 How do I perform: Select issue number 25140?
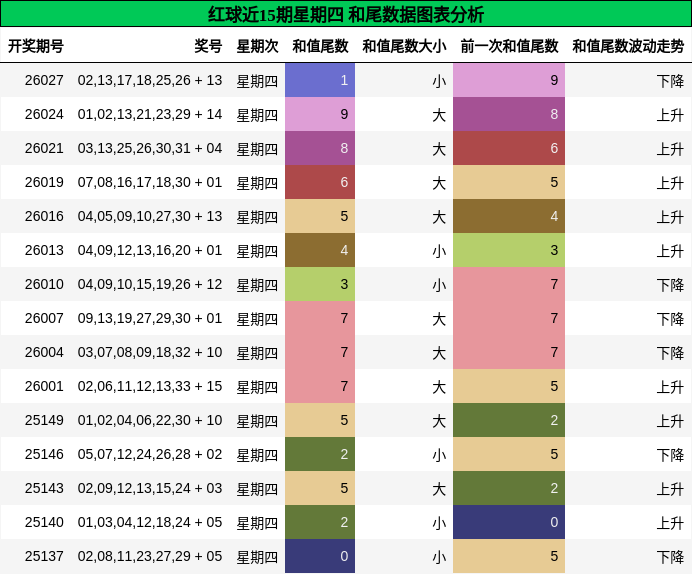(44, 522)
